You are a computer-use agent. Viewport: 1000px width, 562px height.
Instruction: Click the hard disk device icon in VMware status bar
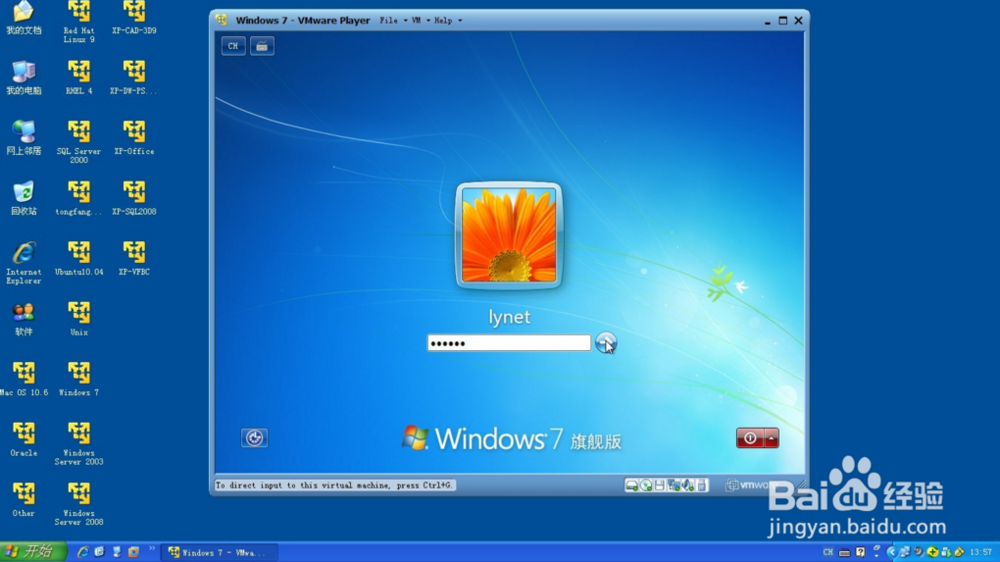[x=631, y=485]
